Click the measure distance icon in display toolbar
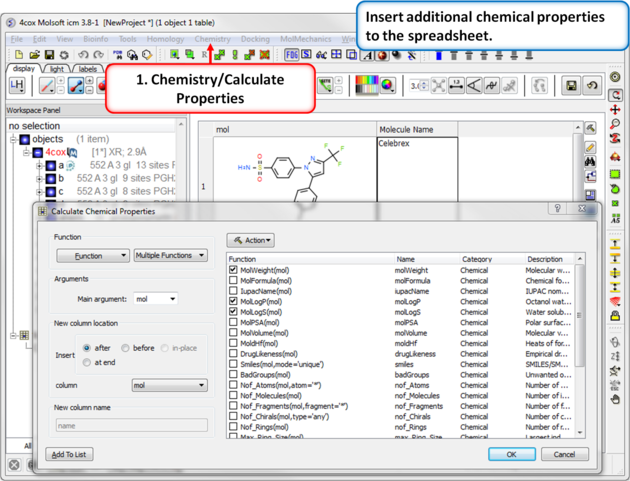630x481 pixels. (456, 87)
